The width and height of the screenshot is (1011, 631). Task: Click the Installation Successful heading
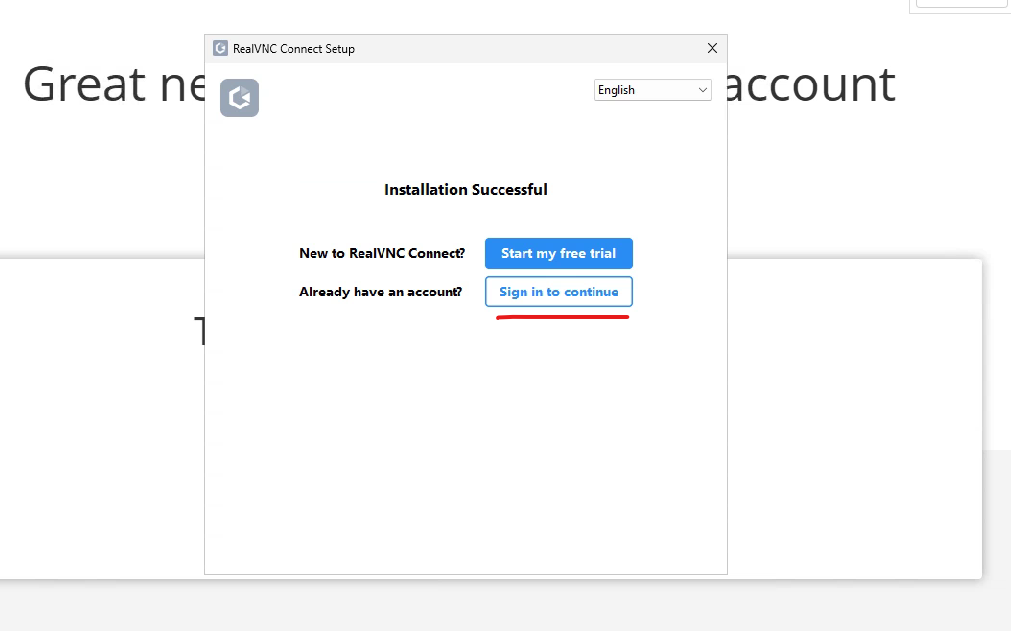466,189
